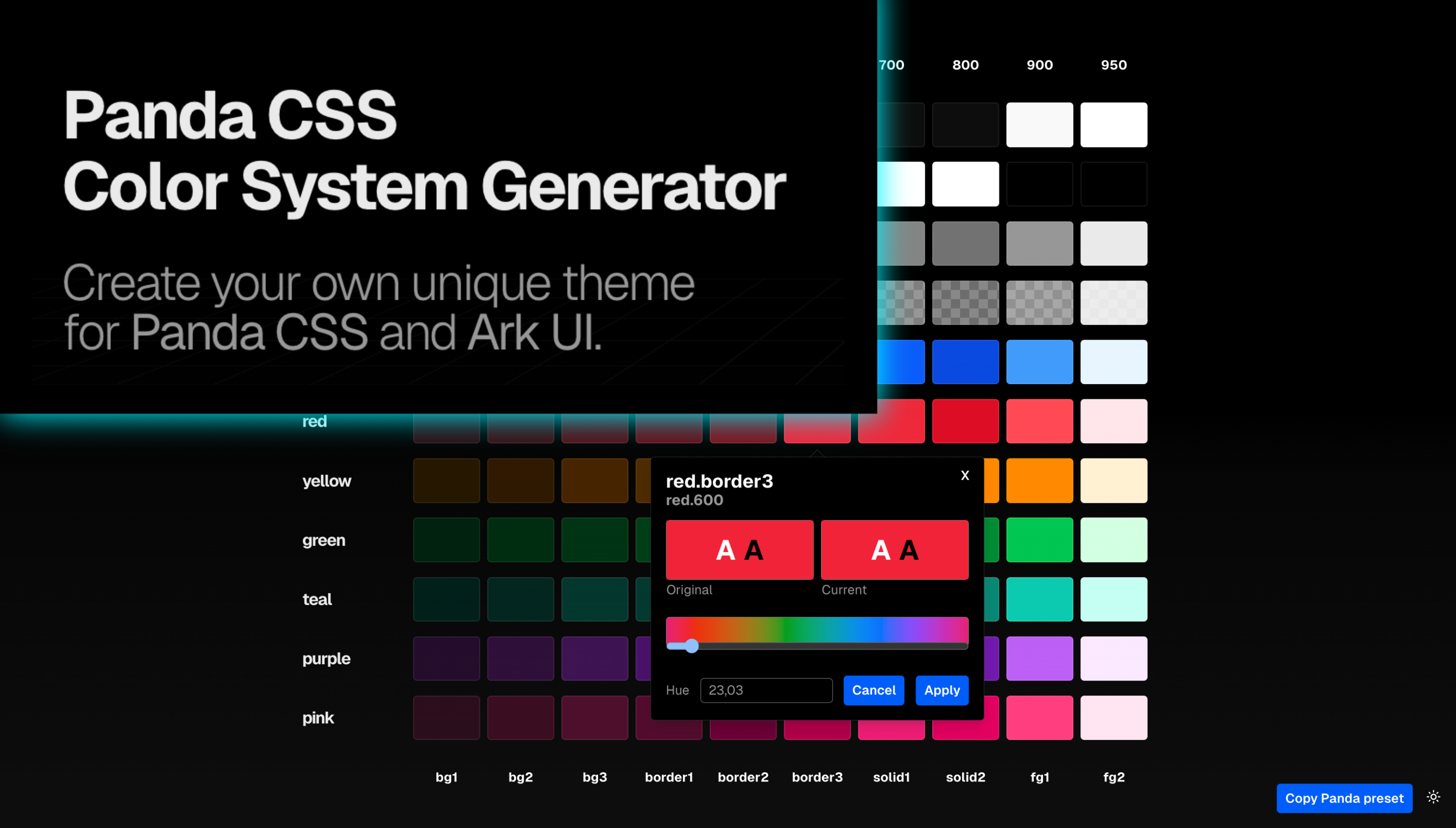This screenshot has width=1456, height=828.
Task: Select the pale blue 950 swatch
Action: click(x=1114, y=362)
